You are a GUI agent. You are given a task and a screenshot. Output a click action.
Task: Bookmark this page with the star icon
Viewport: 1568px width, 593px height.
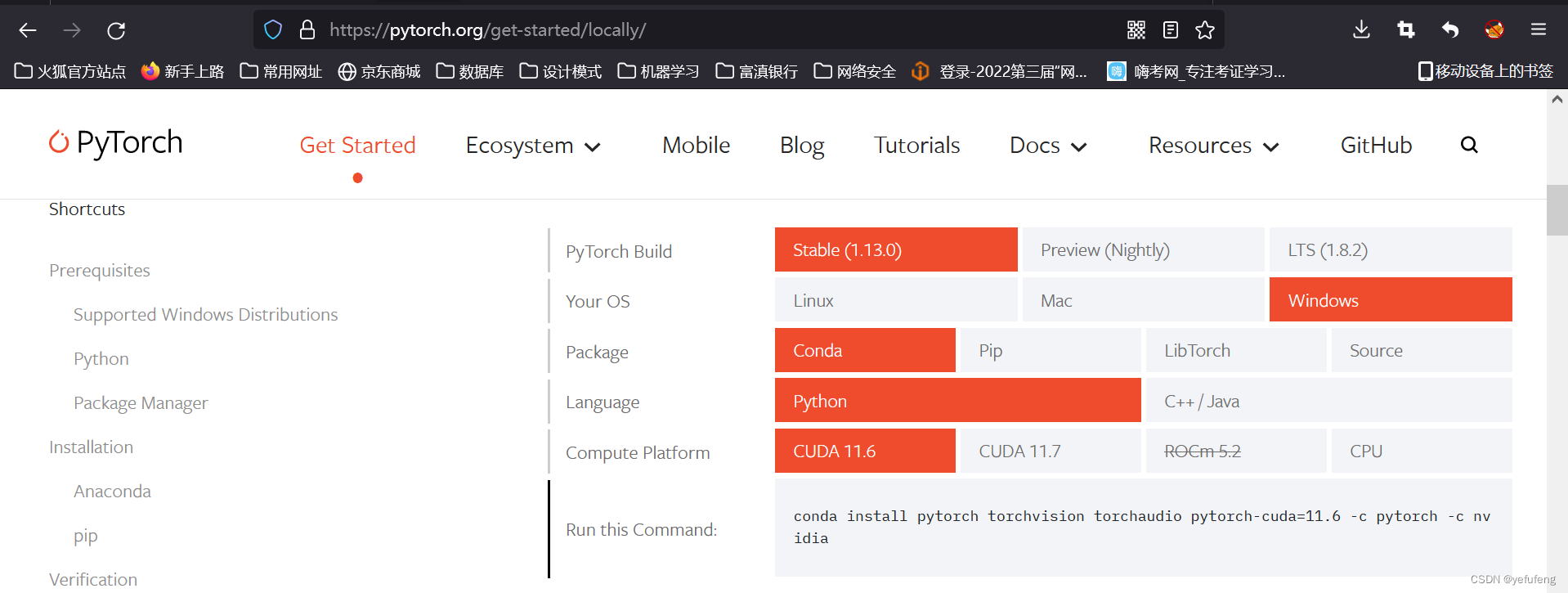[x=1205, y=30]
